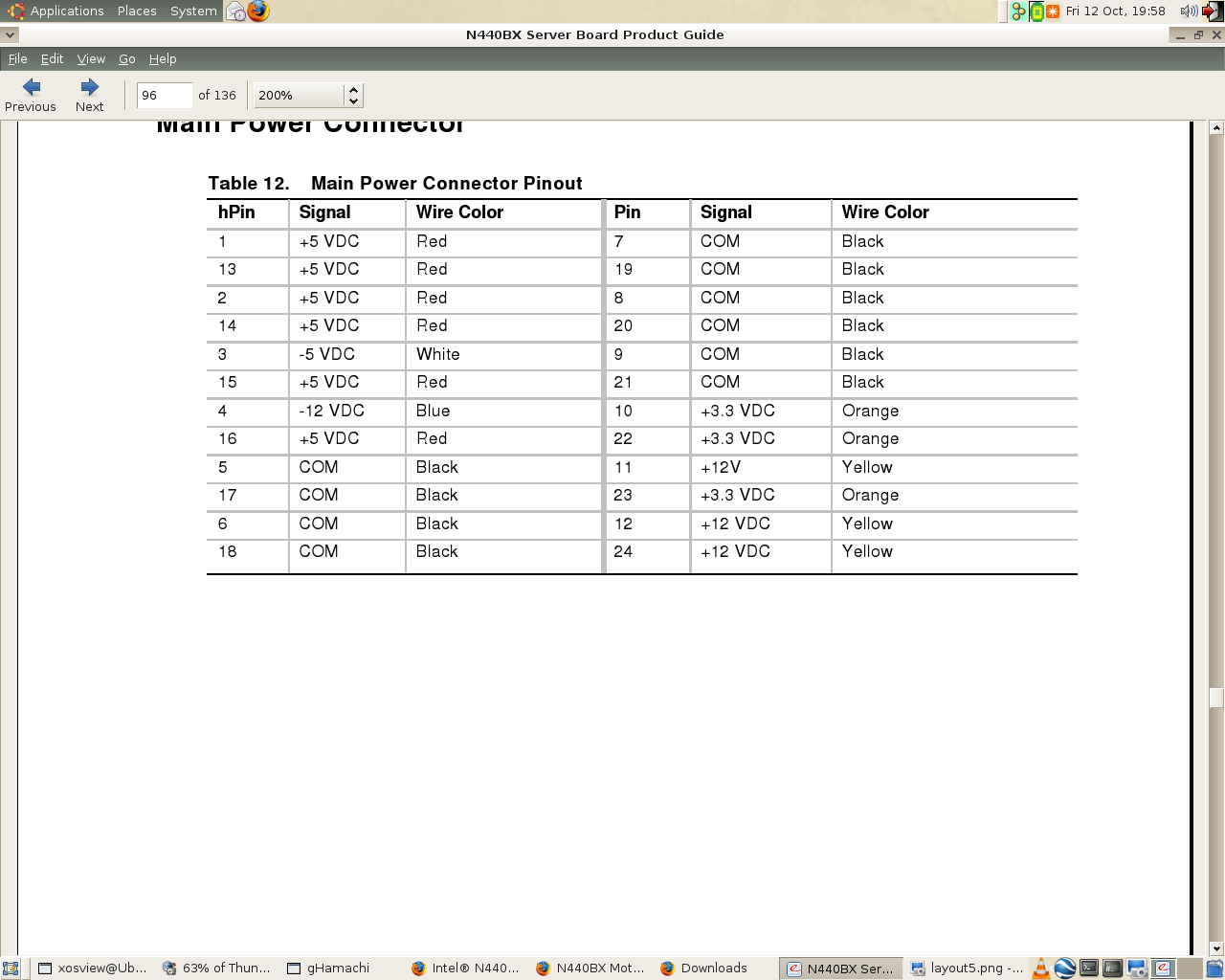The image size is (1225, 980).
Task: Click the 'Table 12.' caption text
Action: pos(249,184)
